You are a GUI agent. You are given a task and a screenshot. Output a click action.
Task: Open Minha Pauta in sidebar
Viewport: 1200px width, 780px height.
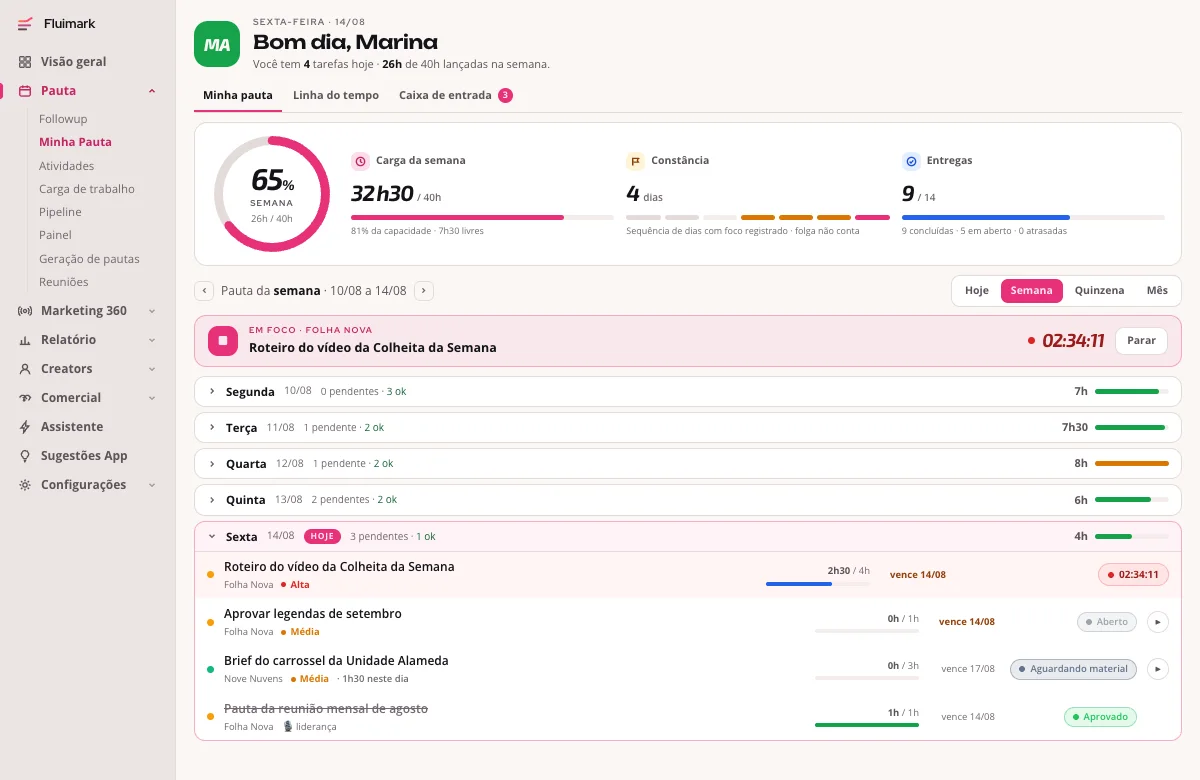[75, 142]
